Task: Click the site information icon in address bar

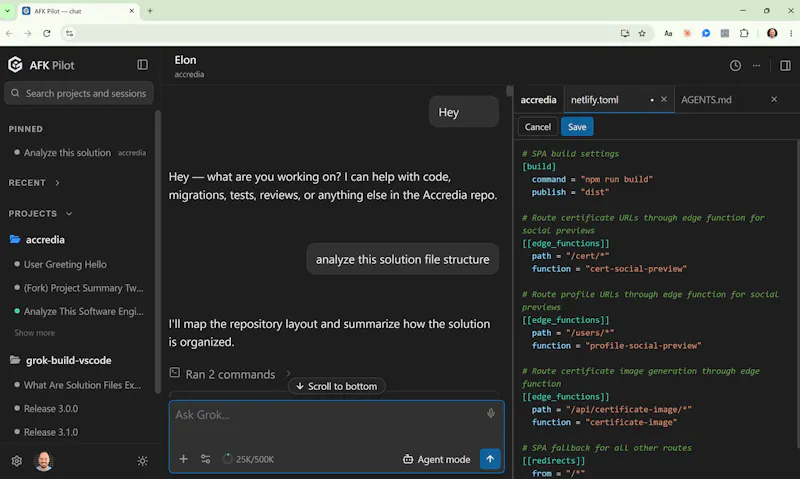Action: tap(69, 33)
